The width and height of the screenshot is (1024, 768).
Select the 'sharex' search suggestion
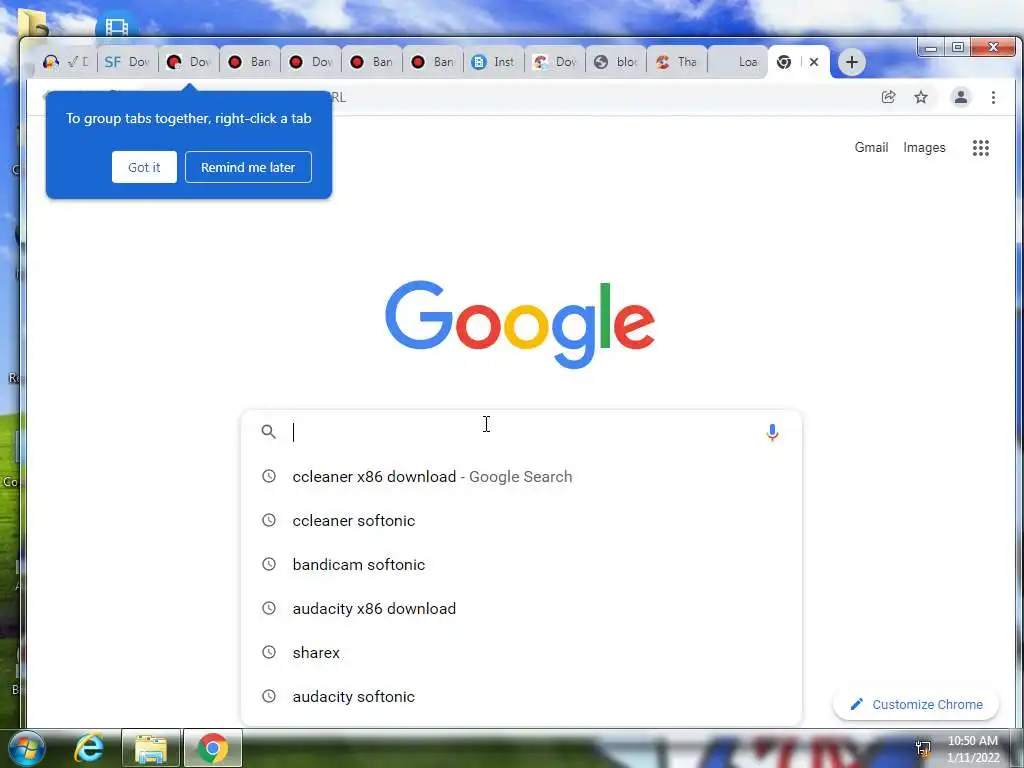pos(521,652)
